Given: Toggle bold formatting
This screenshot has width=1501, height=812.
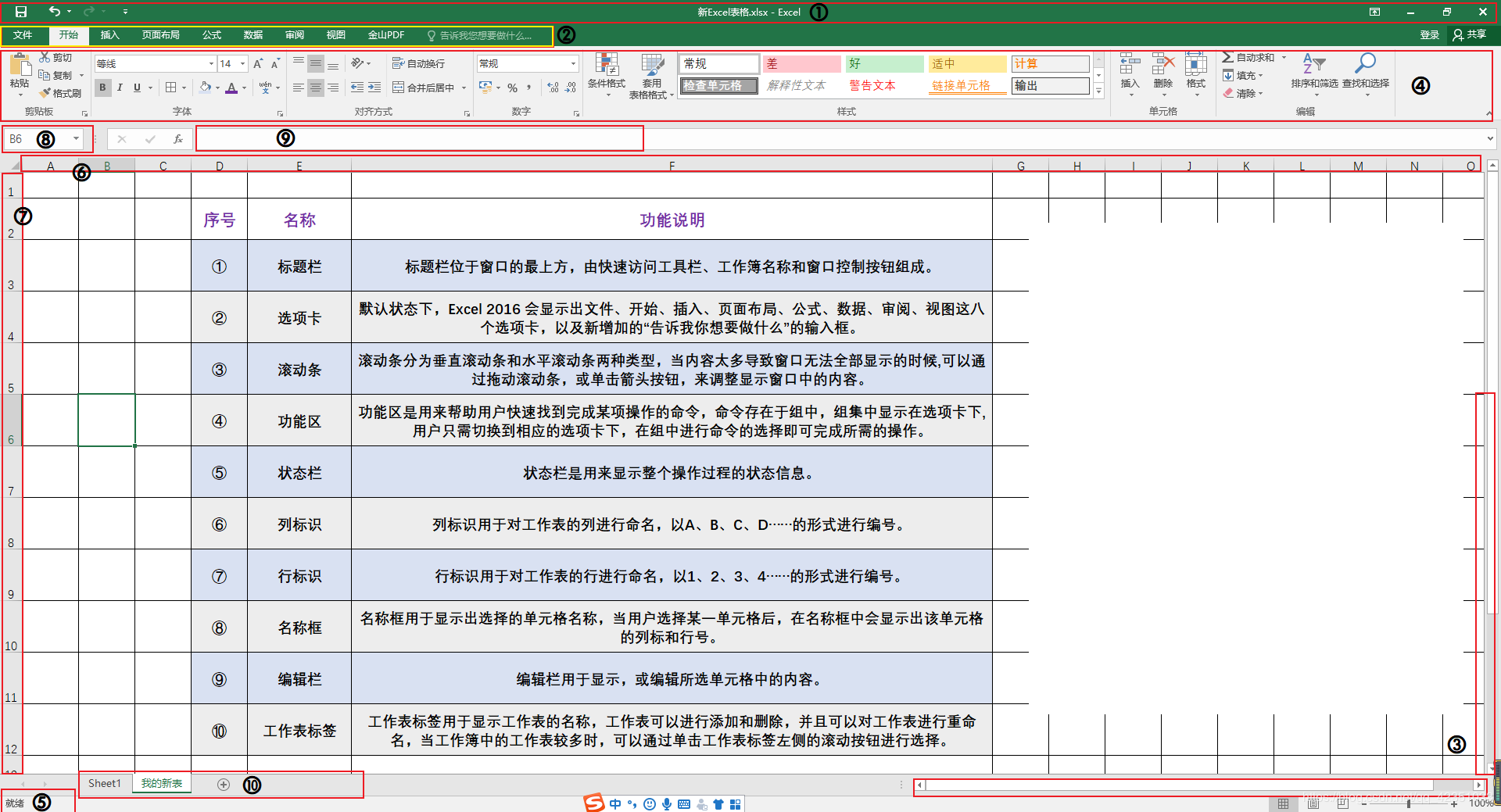Looking at the screenshot, I should [x=102, y=88].
